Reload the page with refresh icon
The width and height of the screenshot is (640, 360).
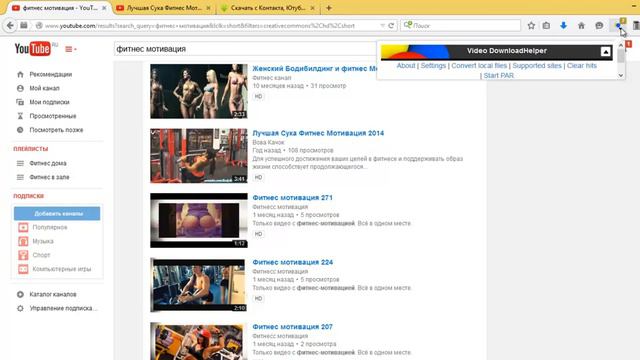point(391,25)
